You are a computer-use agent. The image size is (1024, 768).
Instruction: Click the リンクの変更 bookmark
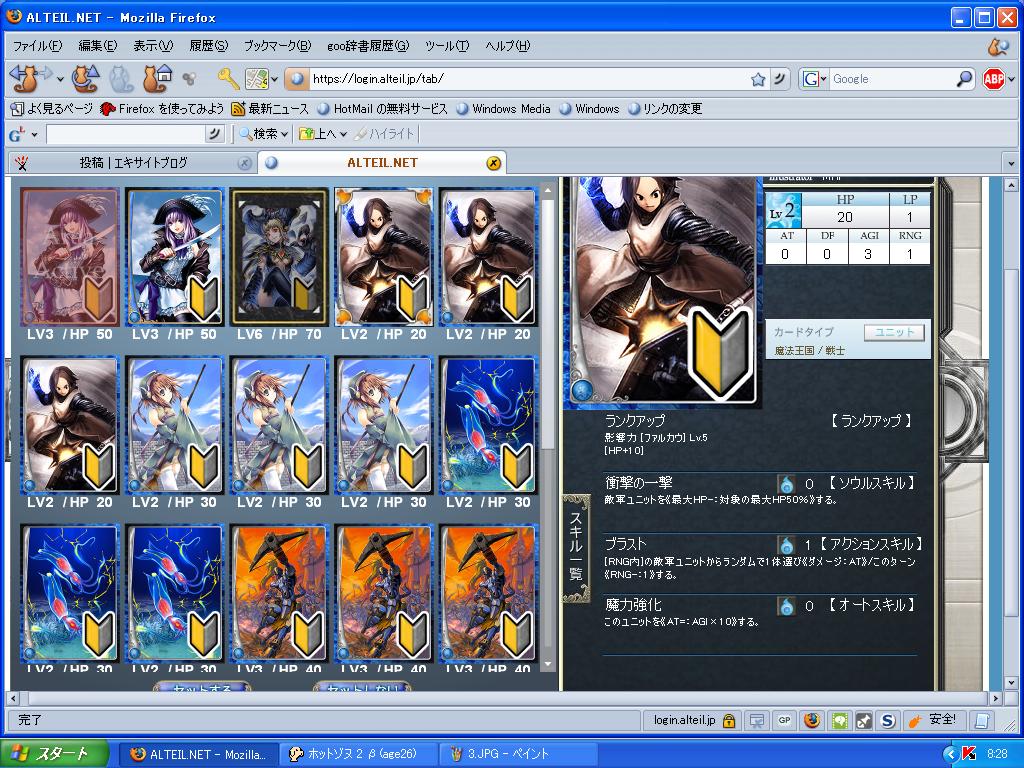click(x=665, y=108)
